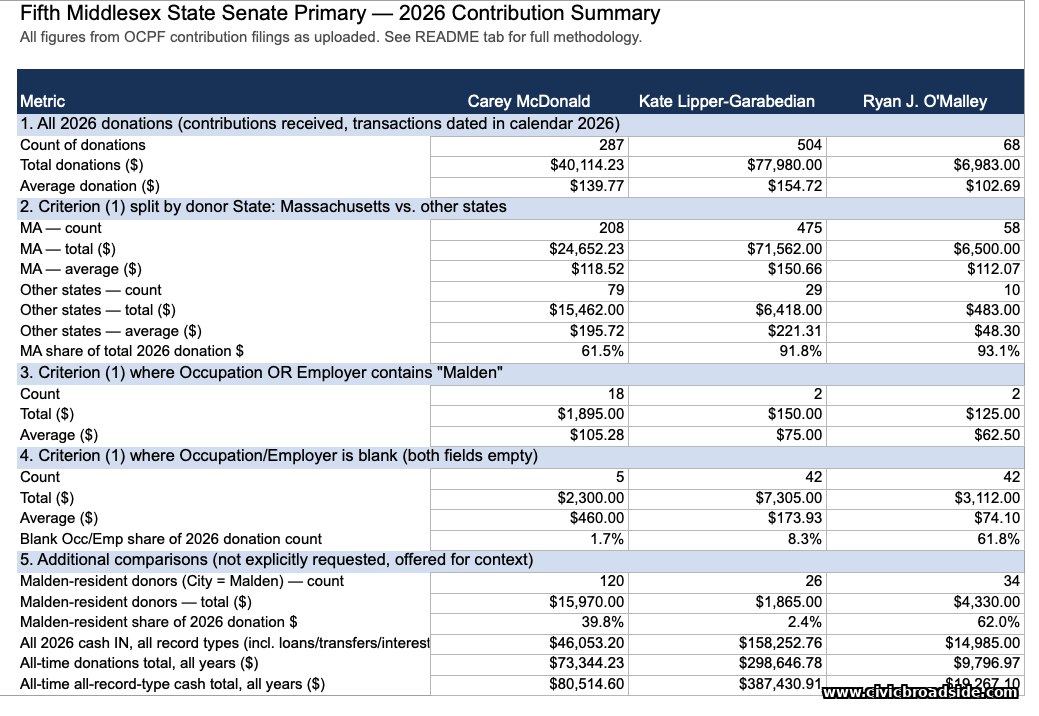Click 'Blank Occ/Emp share of 2026 donation count' label
Image resolution: width=1039 pixels, height=716 pixels.
[171, 539]
